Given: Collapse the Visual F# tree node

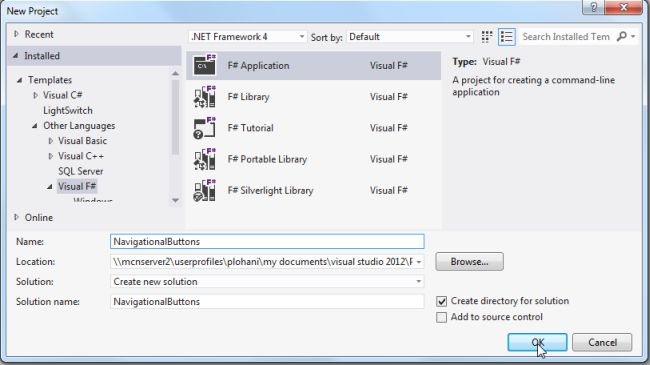Looking at the screenshot, I should click(x=50, y=187).
